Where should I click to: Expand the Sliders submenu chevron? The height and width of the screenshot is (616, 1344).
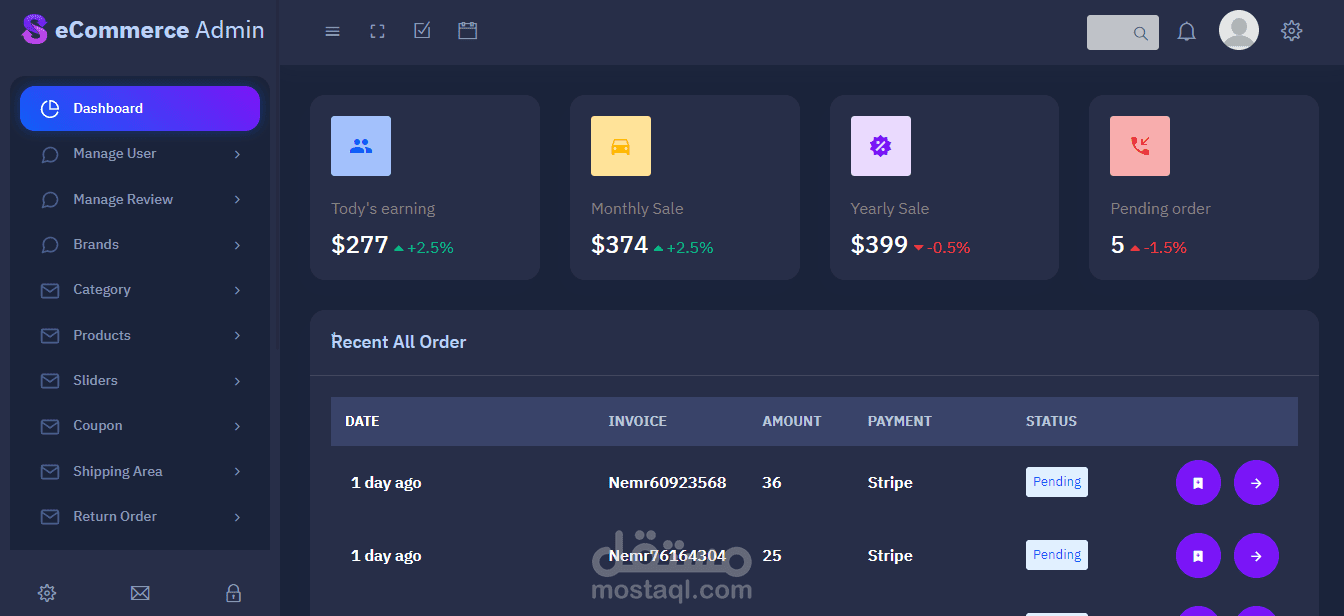tap(237, 381)
